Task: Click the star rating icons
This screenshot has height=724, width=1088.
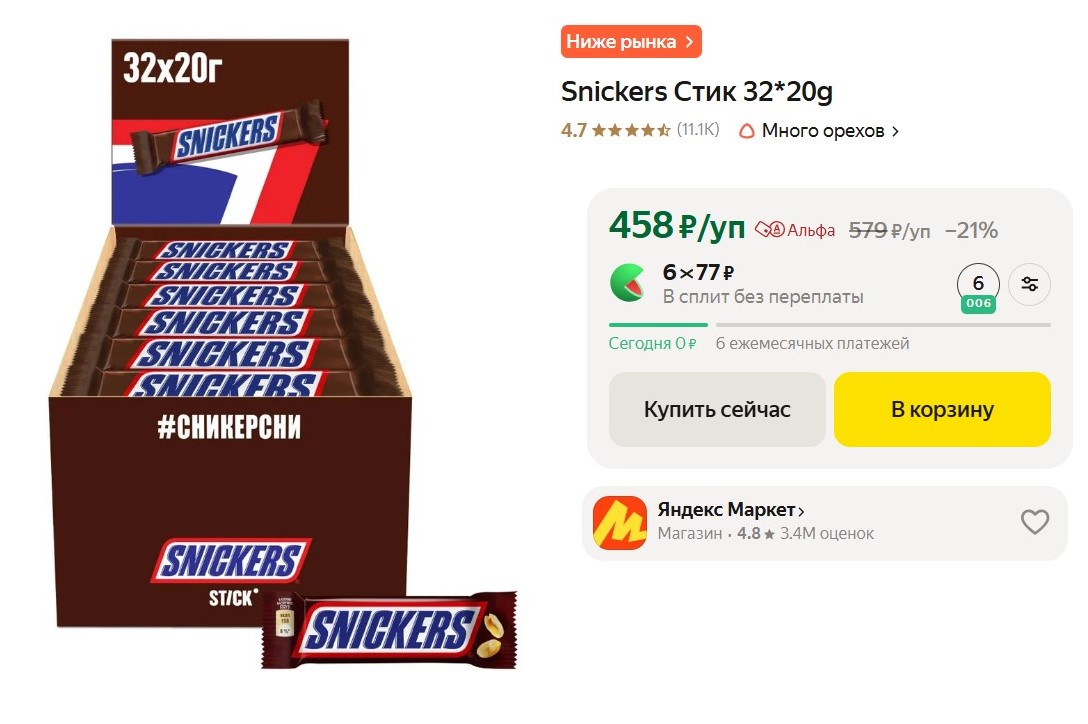Action: pyautogui.click(x=631, y=131)
